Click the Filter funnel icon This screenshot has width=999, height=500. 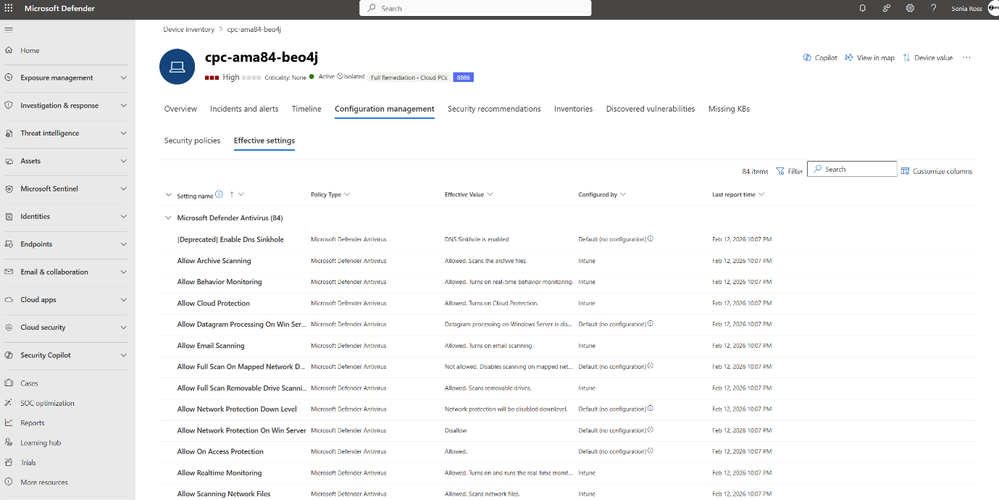(x=780, y=171)
